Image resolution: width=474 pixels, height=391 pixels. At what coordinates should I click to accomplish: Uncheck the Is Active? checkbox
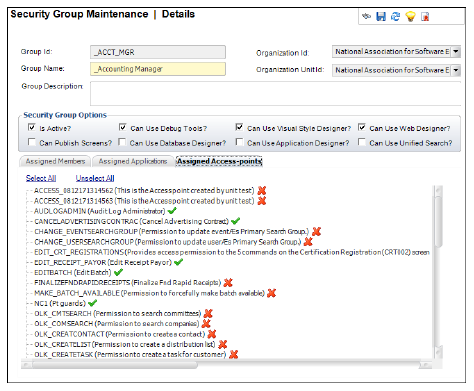[32, 127]
